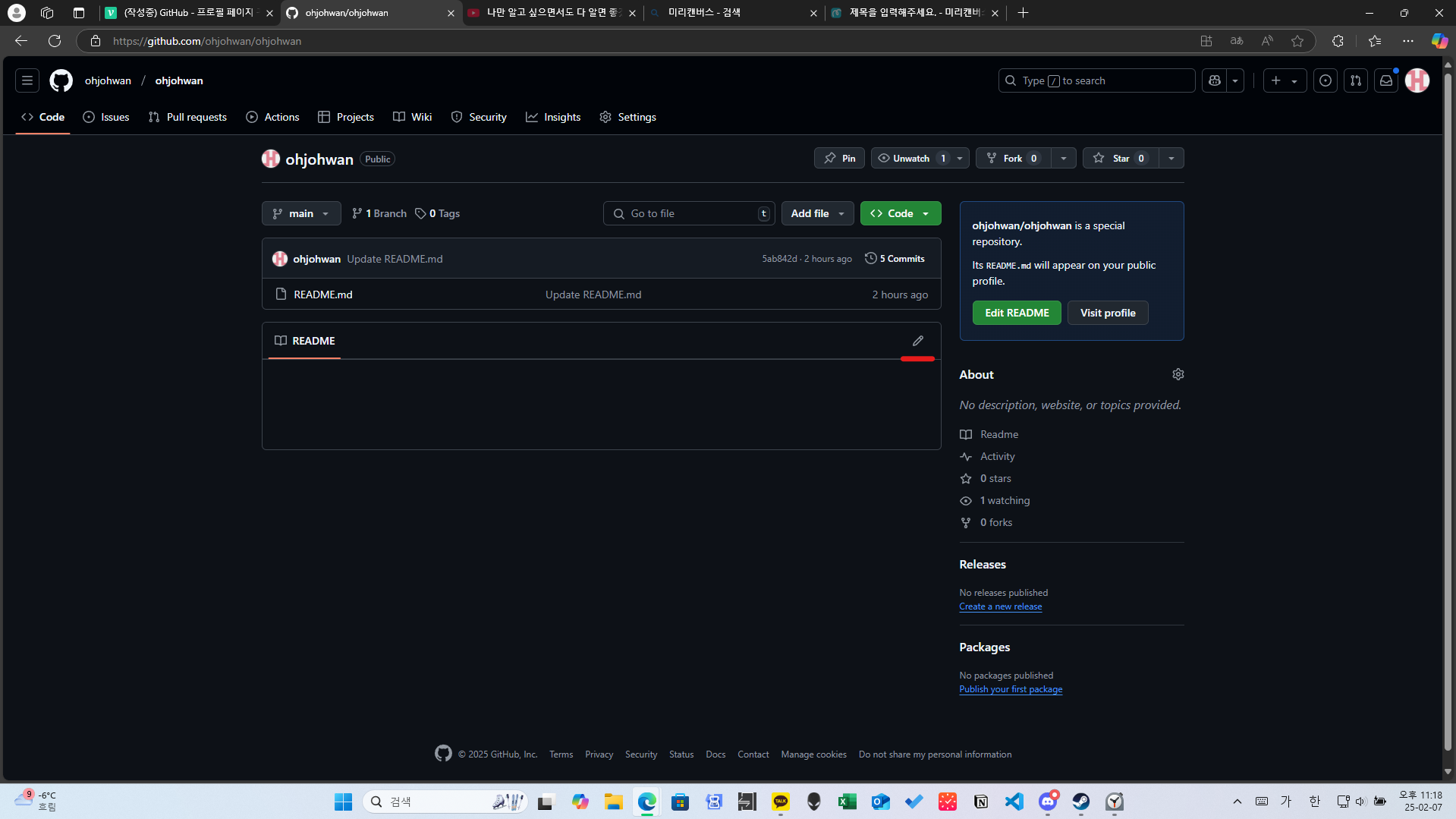Click the Visit profile button

coord(1108,313)
